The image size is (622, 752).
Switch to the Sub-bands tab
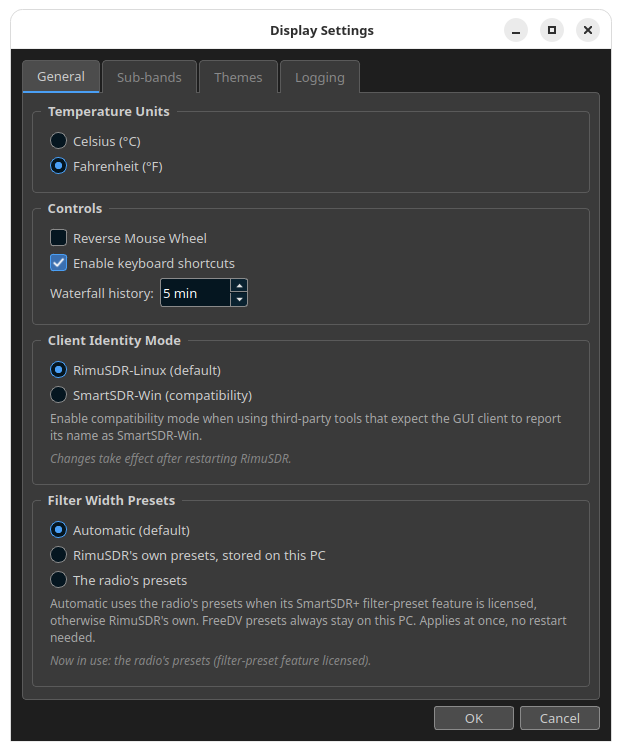[149, 77]
